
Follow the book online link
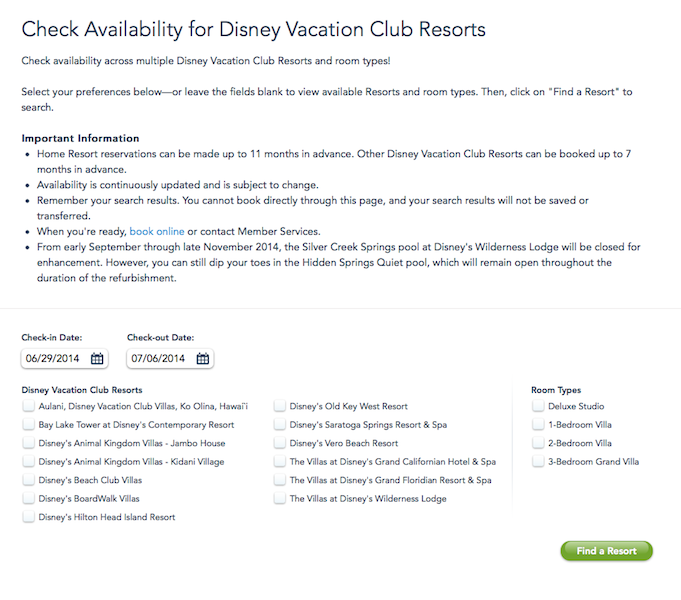pos(157,232)
